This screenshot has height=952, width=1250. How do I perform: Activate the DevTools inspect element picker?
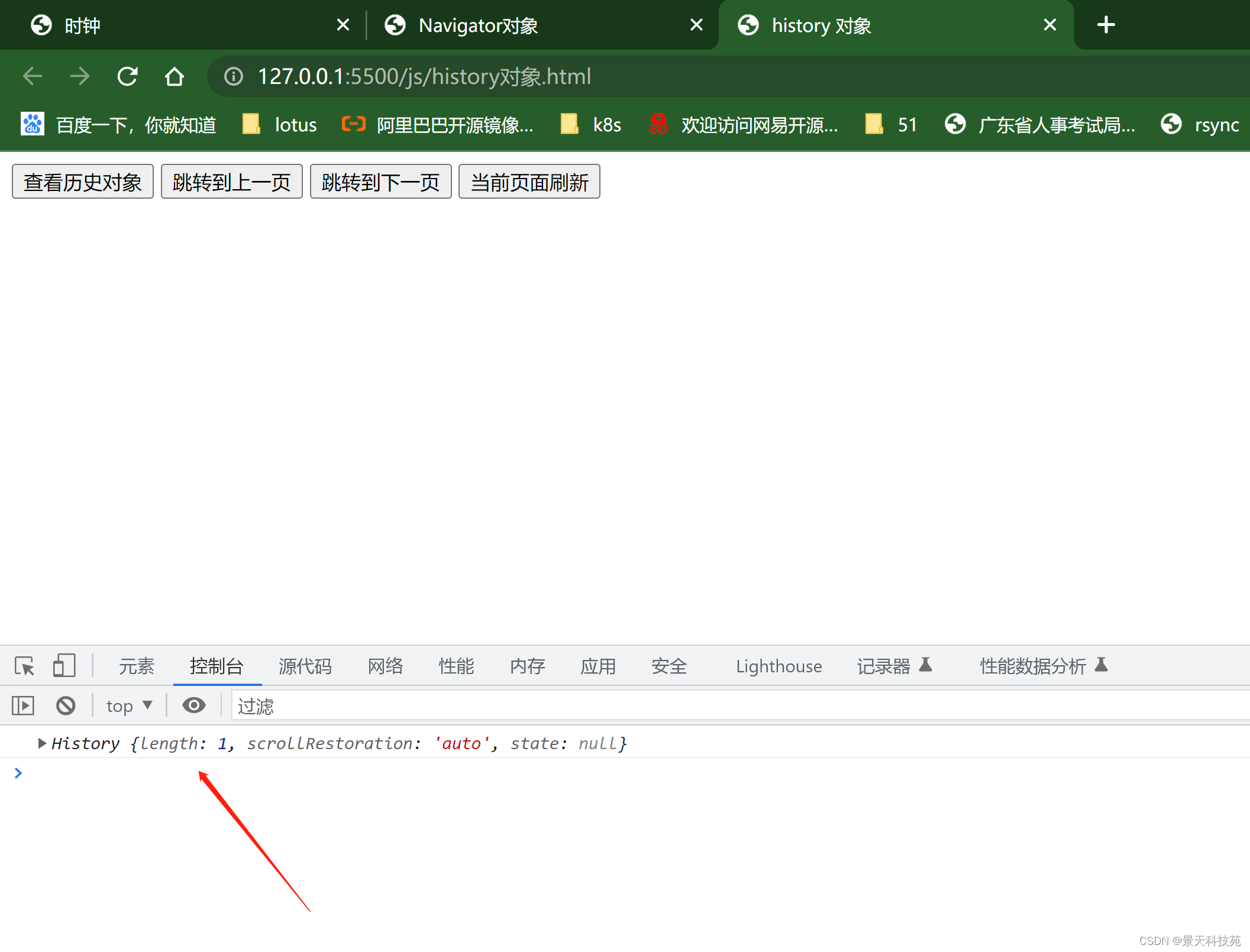pos(24,666)
